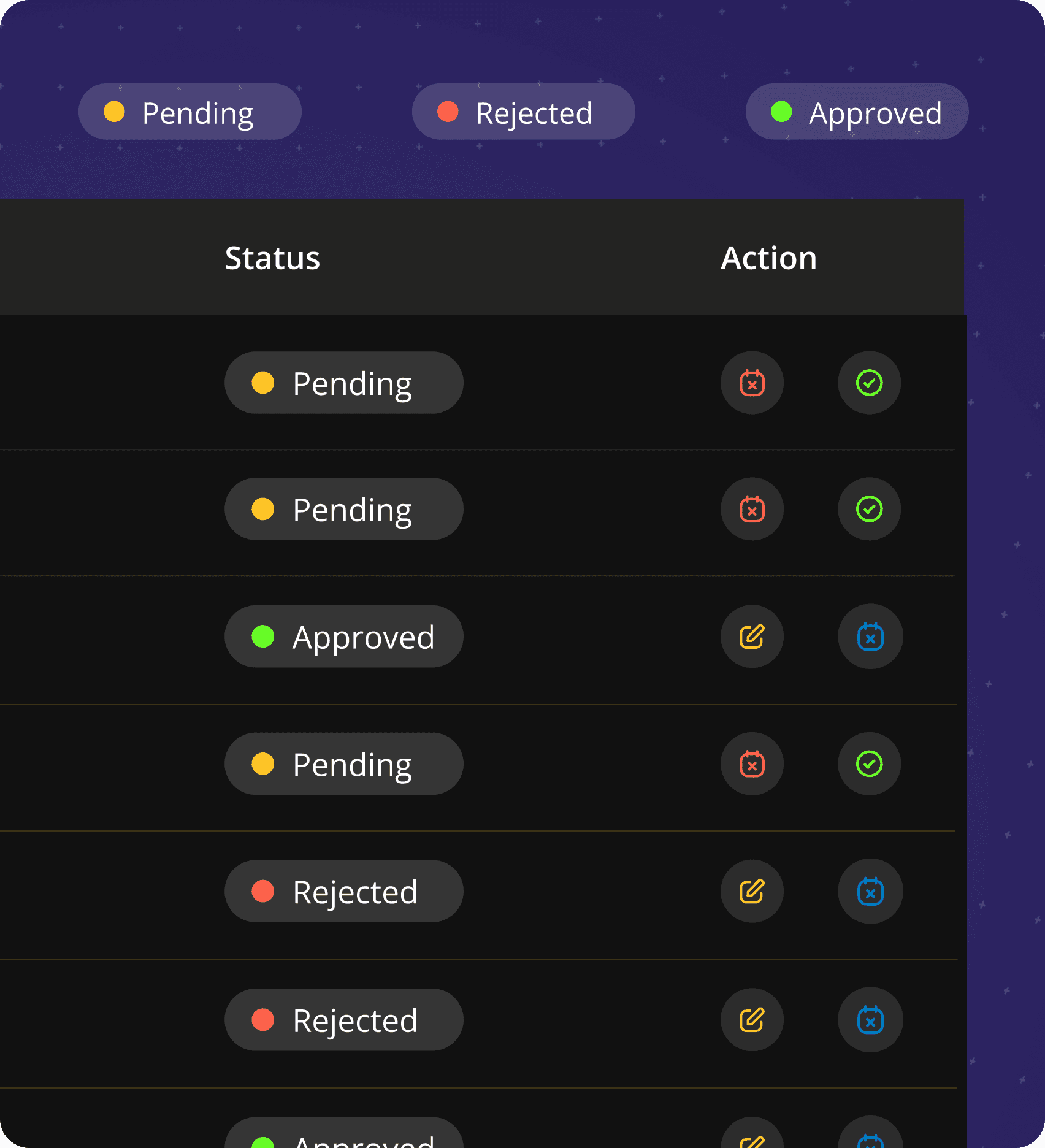Click the Action column header
This screenshot has height=1148, width=1045.
click(x=769, y=258)
